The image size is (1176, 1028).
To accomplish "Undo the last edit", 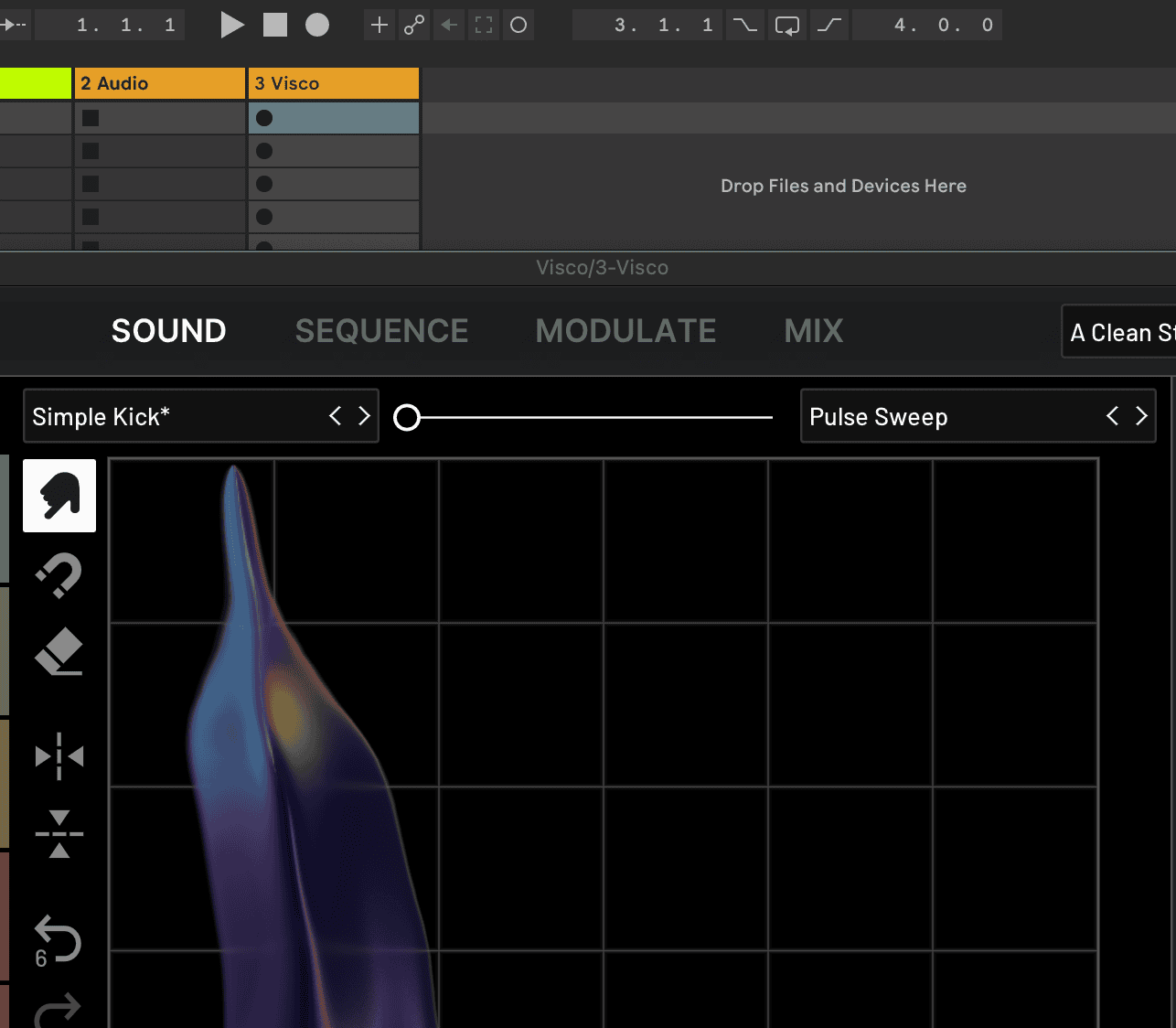I will click(x=59, y=940).
